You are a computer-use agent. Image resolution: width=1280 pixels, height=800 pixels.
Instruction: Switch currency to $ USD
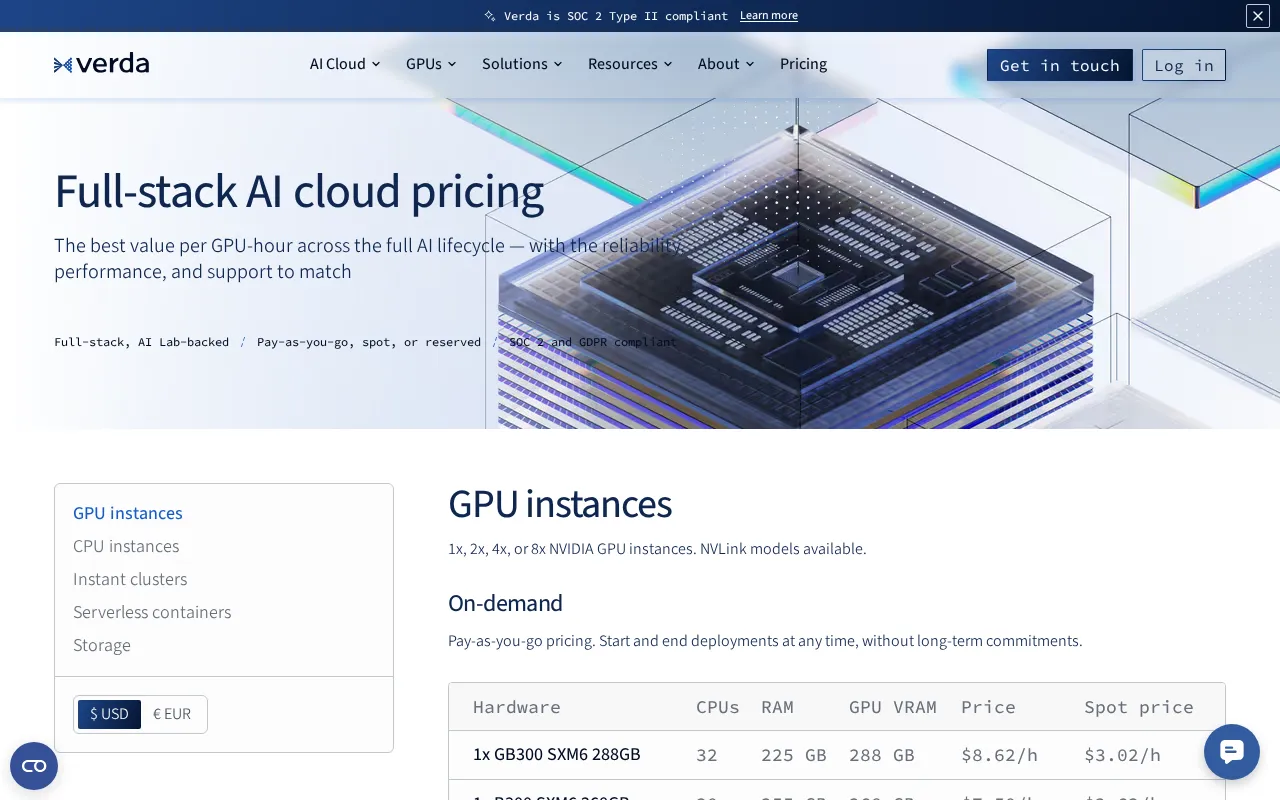click(109, 714)
